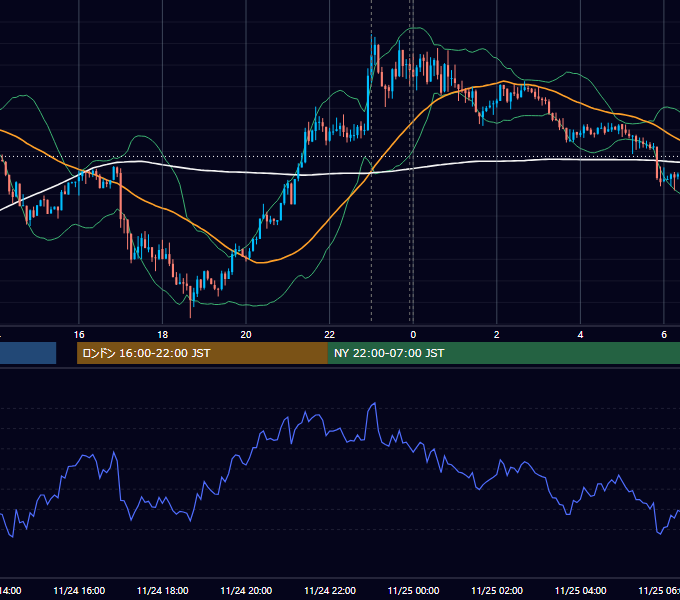Click the hour label 22 on upper axis

pos(330,335)
